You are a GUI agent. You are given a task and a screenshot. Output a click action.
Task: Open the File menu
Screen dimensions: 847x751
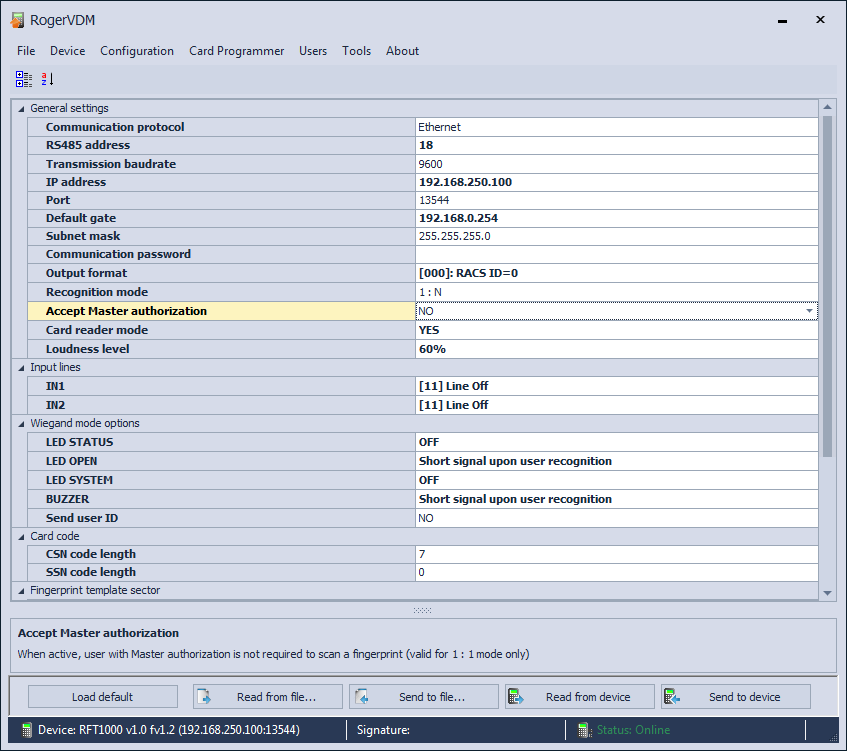(x=26, y=51)
